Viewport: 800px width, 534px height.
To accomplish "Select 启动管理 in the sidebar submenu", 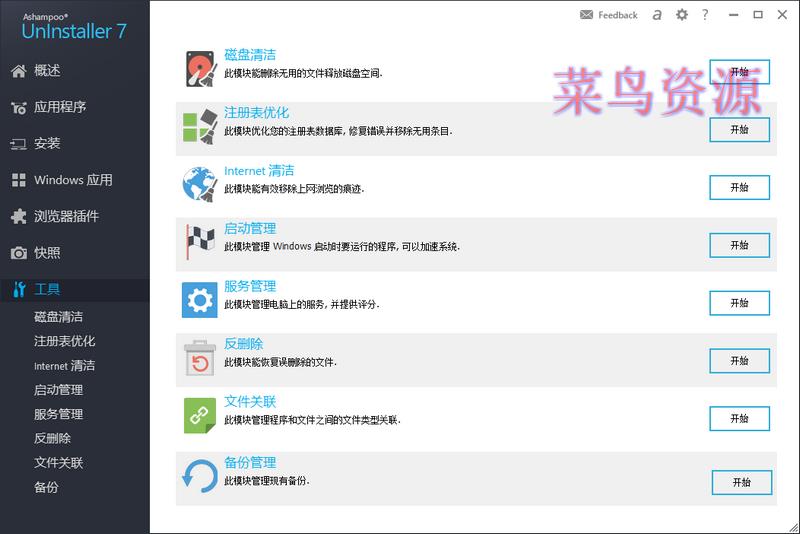I will (x=58, y=390).
